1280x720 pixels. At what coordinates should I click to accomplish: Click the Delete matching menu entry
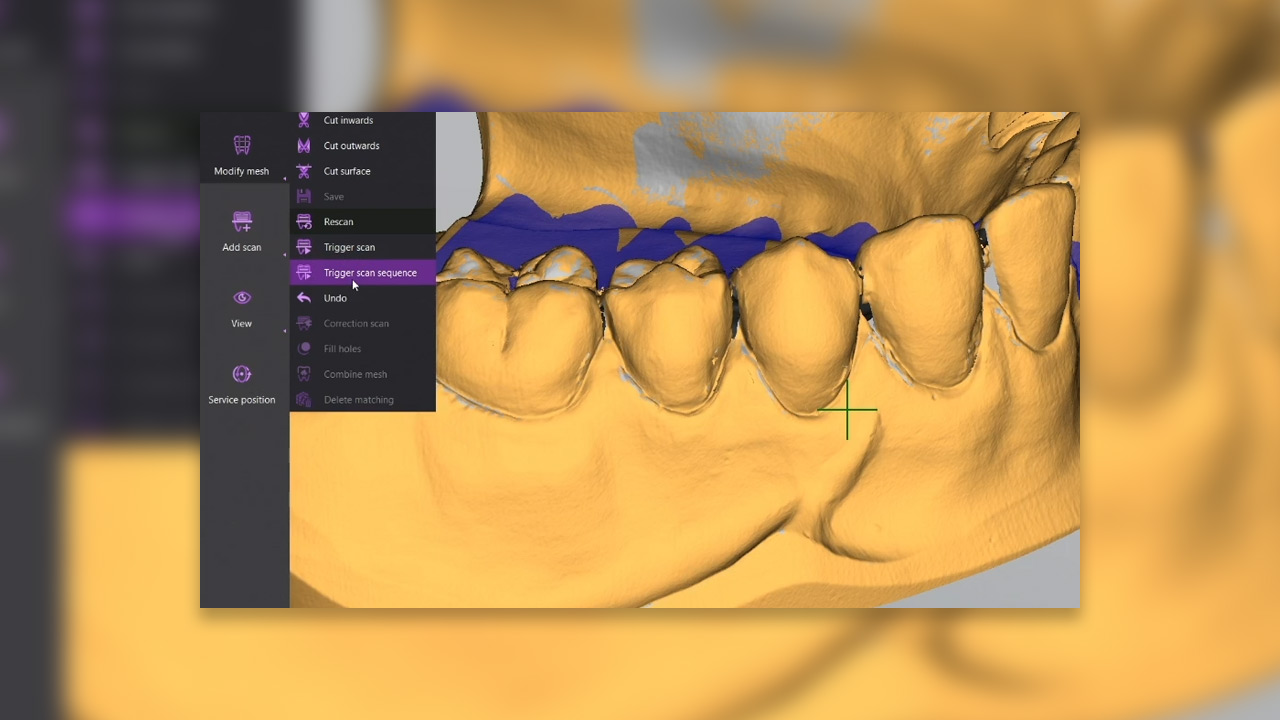(x=363, y=400)
